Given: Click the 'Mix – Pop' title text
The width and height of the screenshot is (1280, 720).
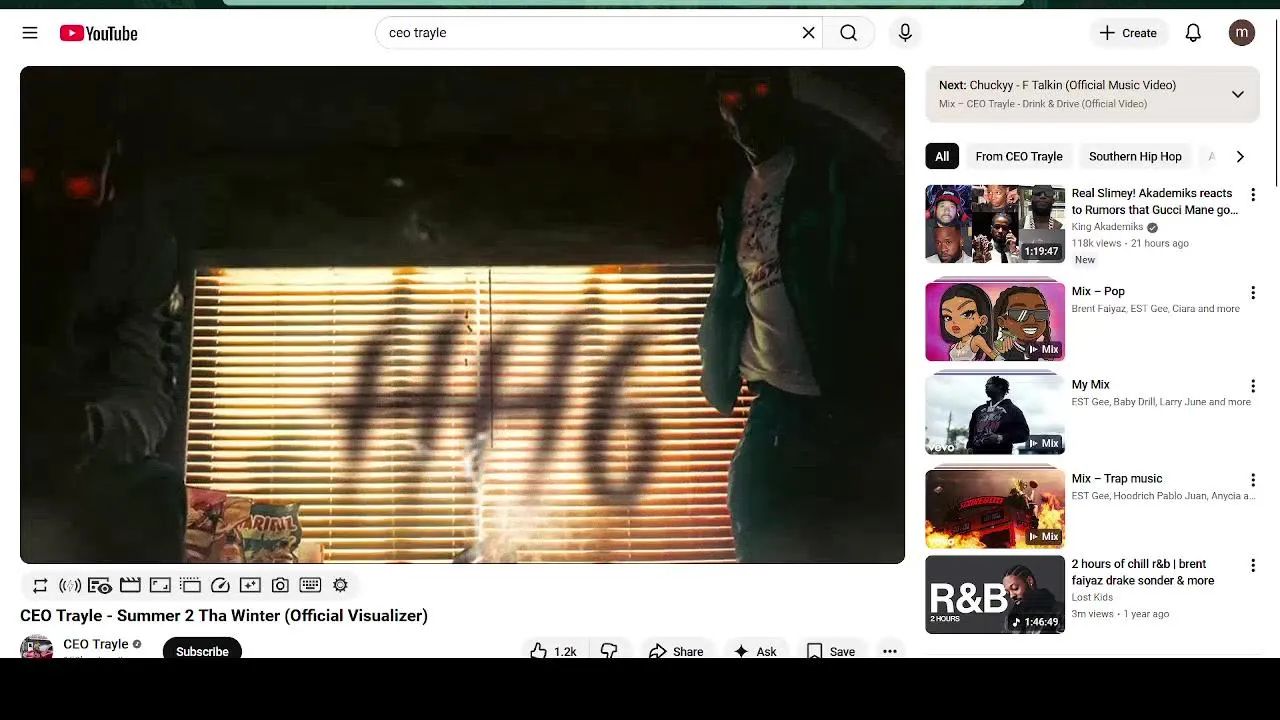Looking at the screenshot, I should point(1098,291).
